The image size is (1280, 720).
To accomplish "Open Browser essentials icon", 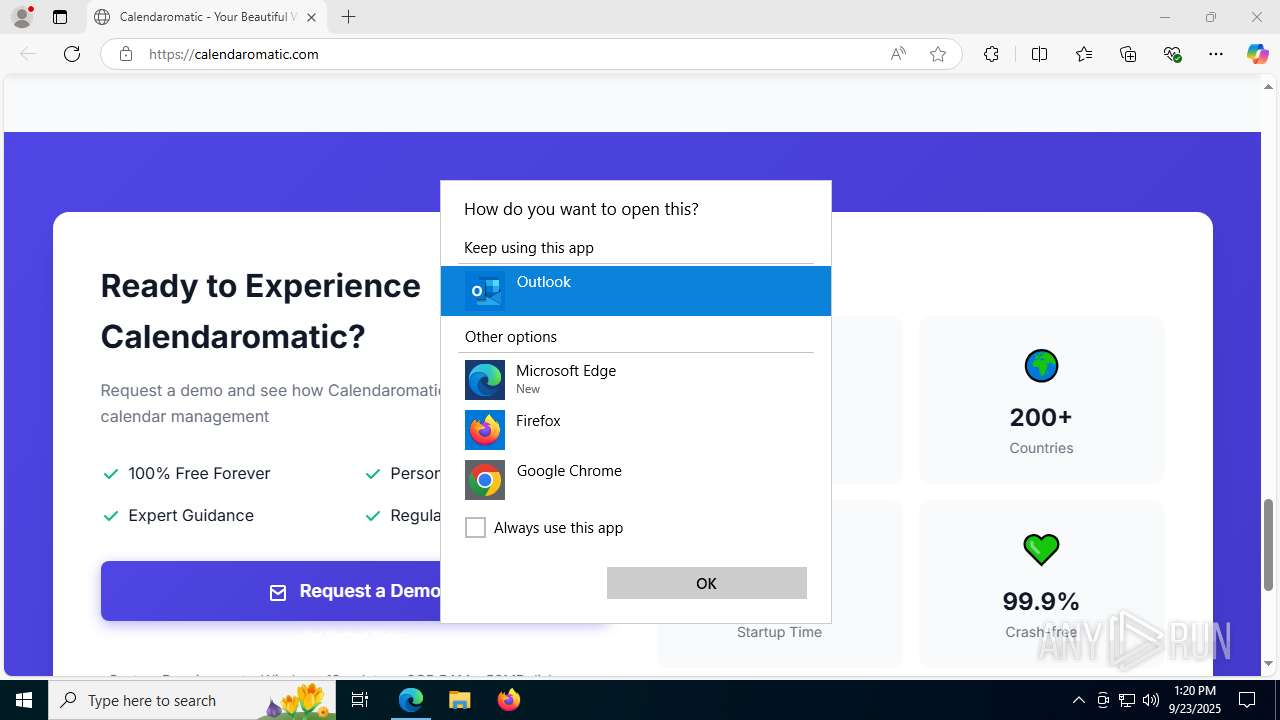I will click(x=1173, y=54).
